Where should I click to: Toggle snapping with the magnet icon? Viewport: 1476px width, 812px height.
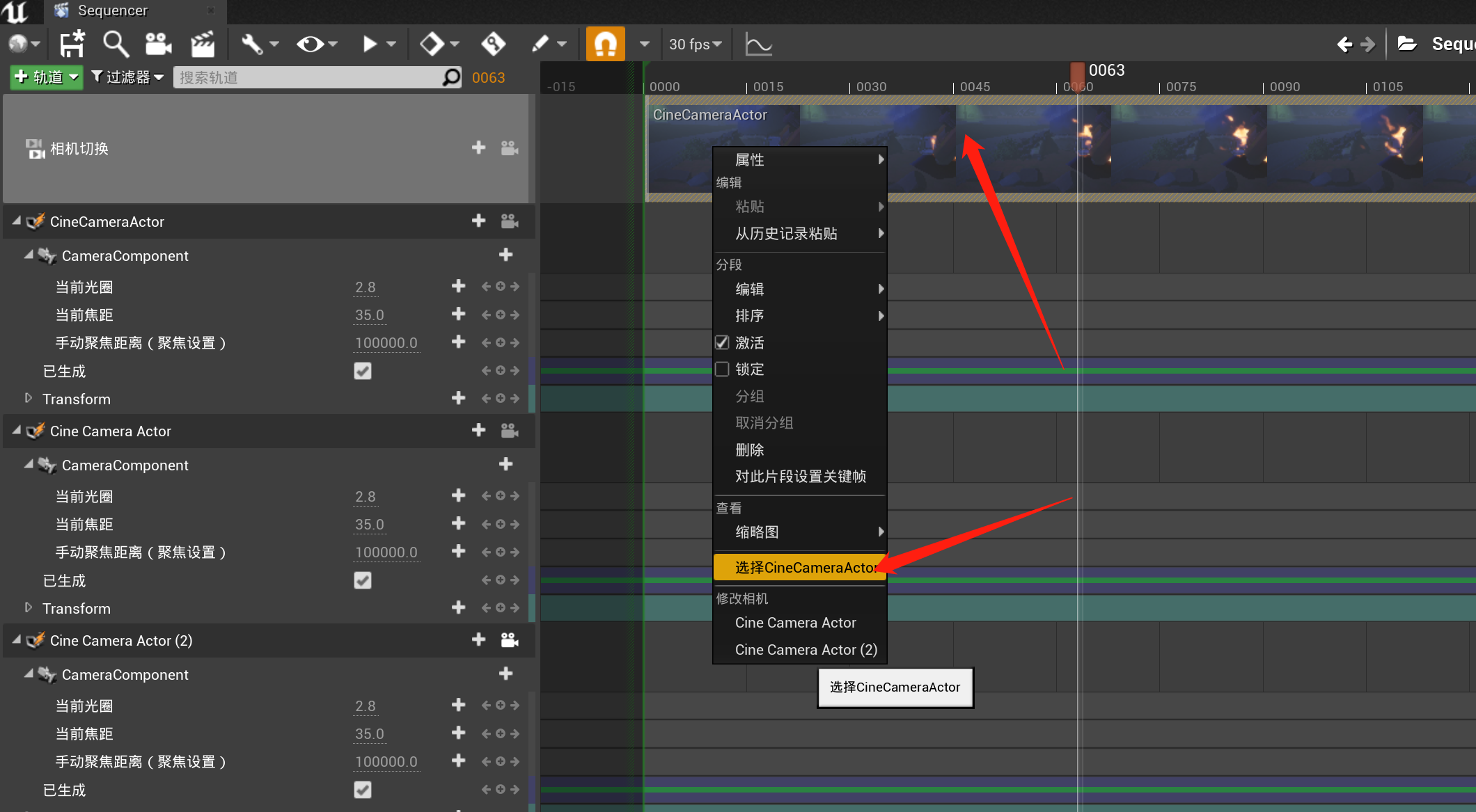click(604, 43)
